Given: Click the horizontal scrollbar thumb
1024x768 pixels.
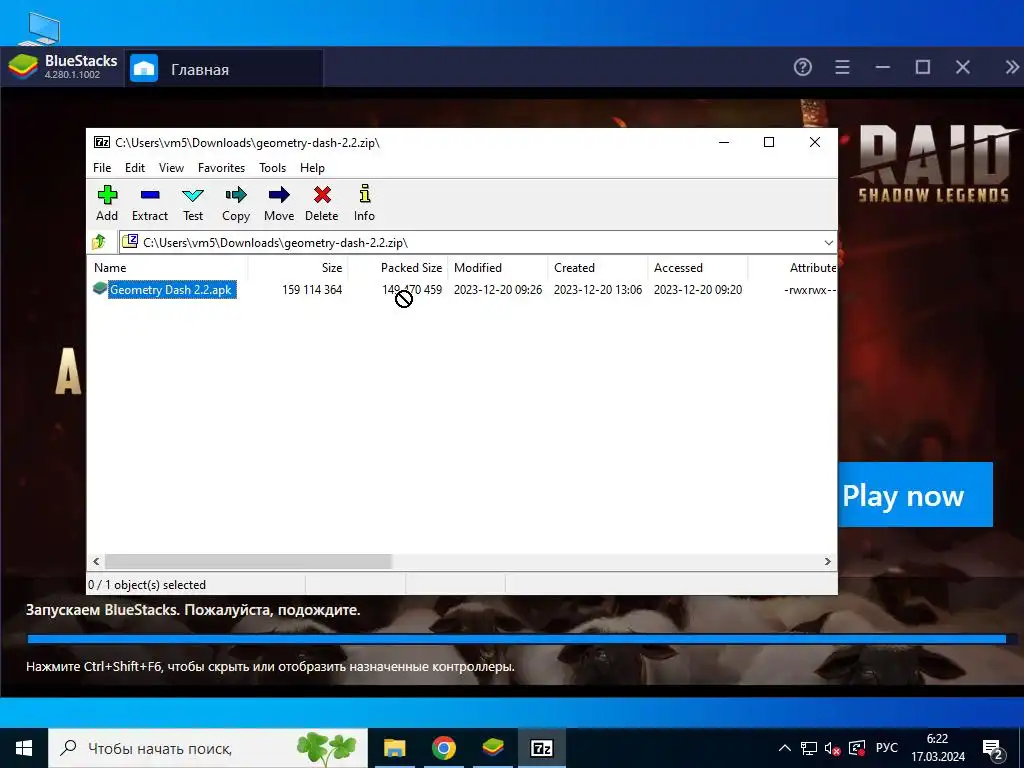Looking at the screenshot, I should click(x=248, y=562).
